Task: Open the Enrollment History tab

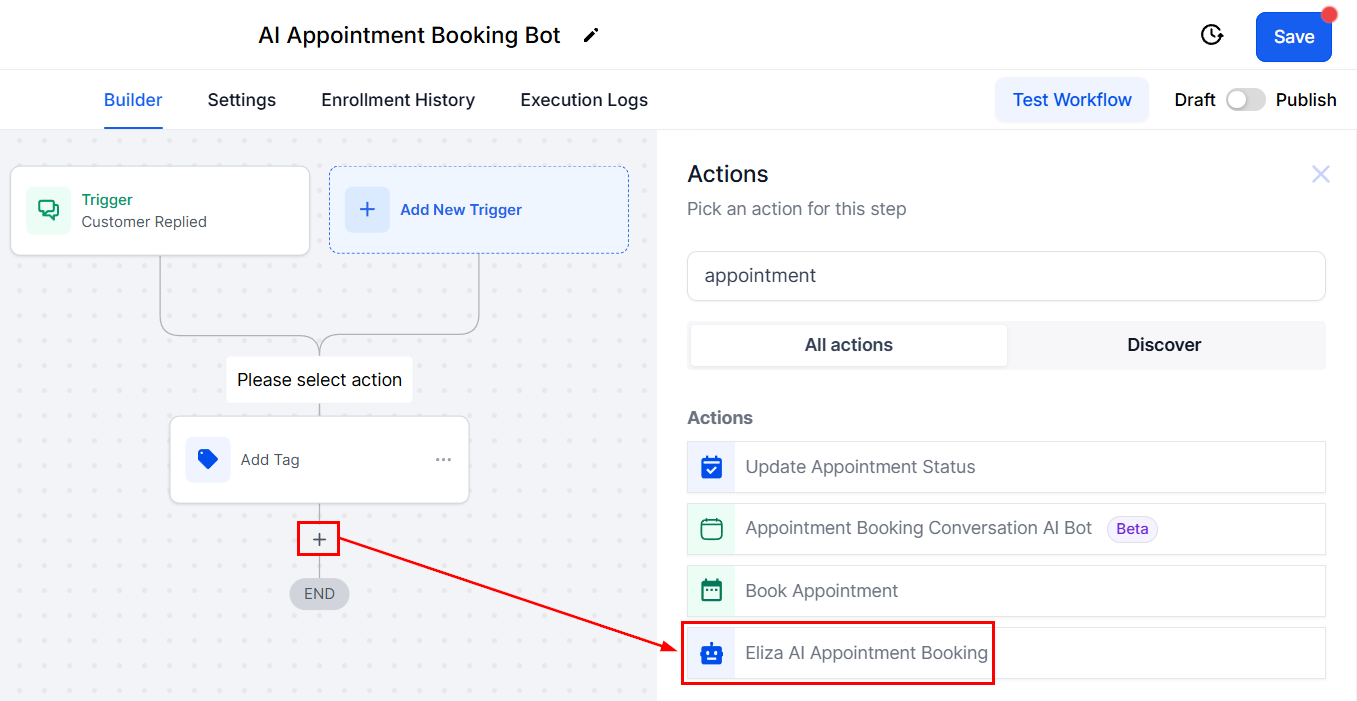Action: click(398, 100)
